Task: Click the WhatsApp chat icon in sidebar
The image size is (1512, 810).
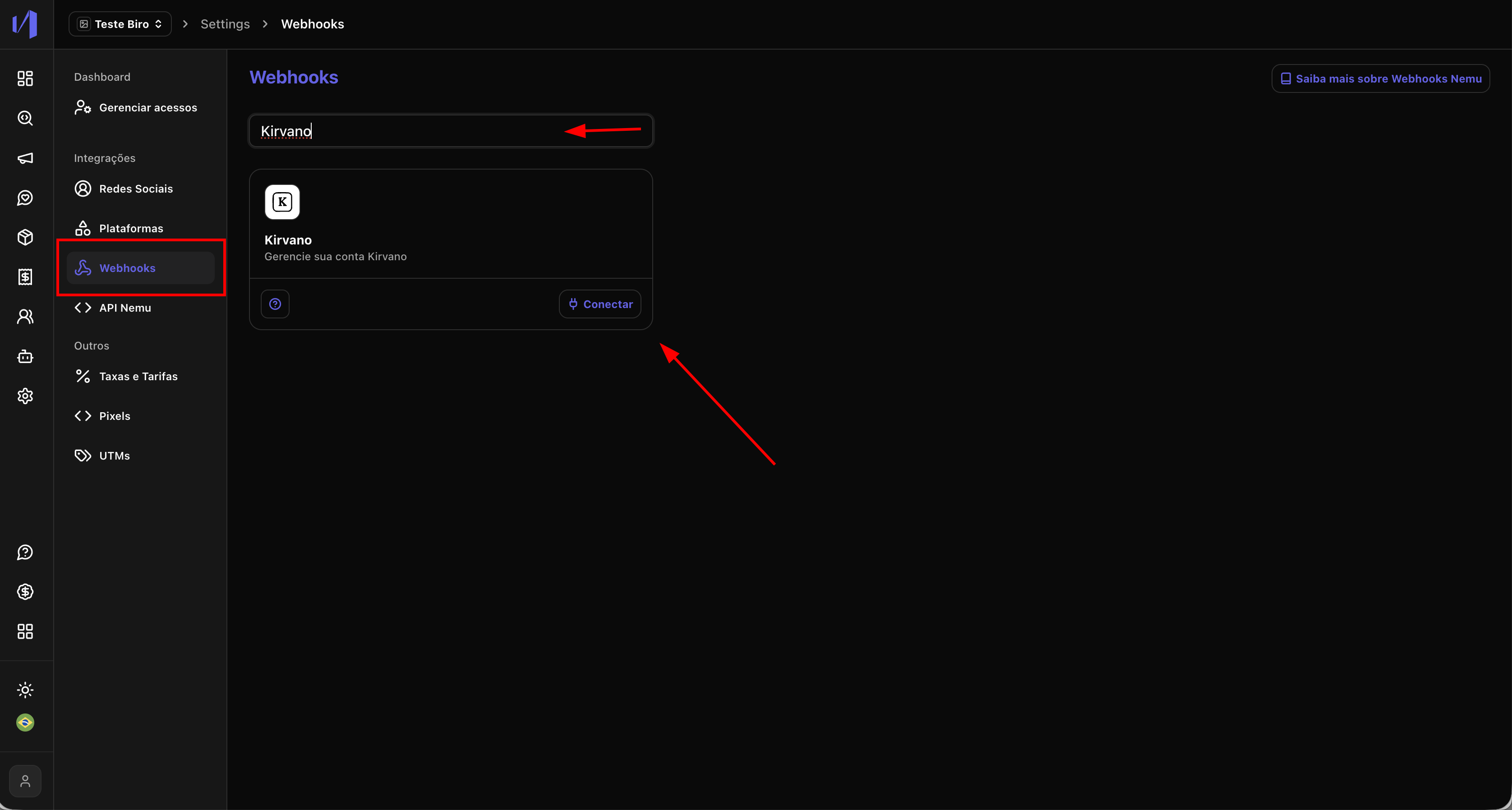Action: point(25,198)
